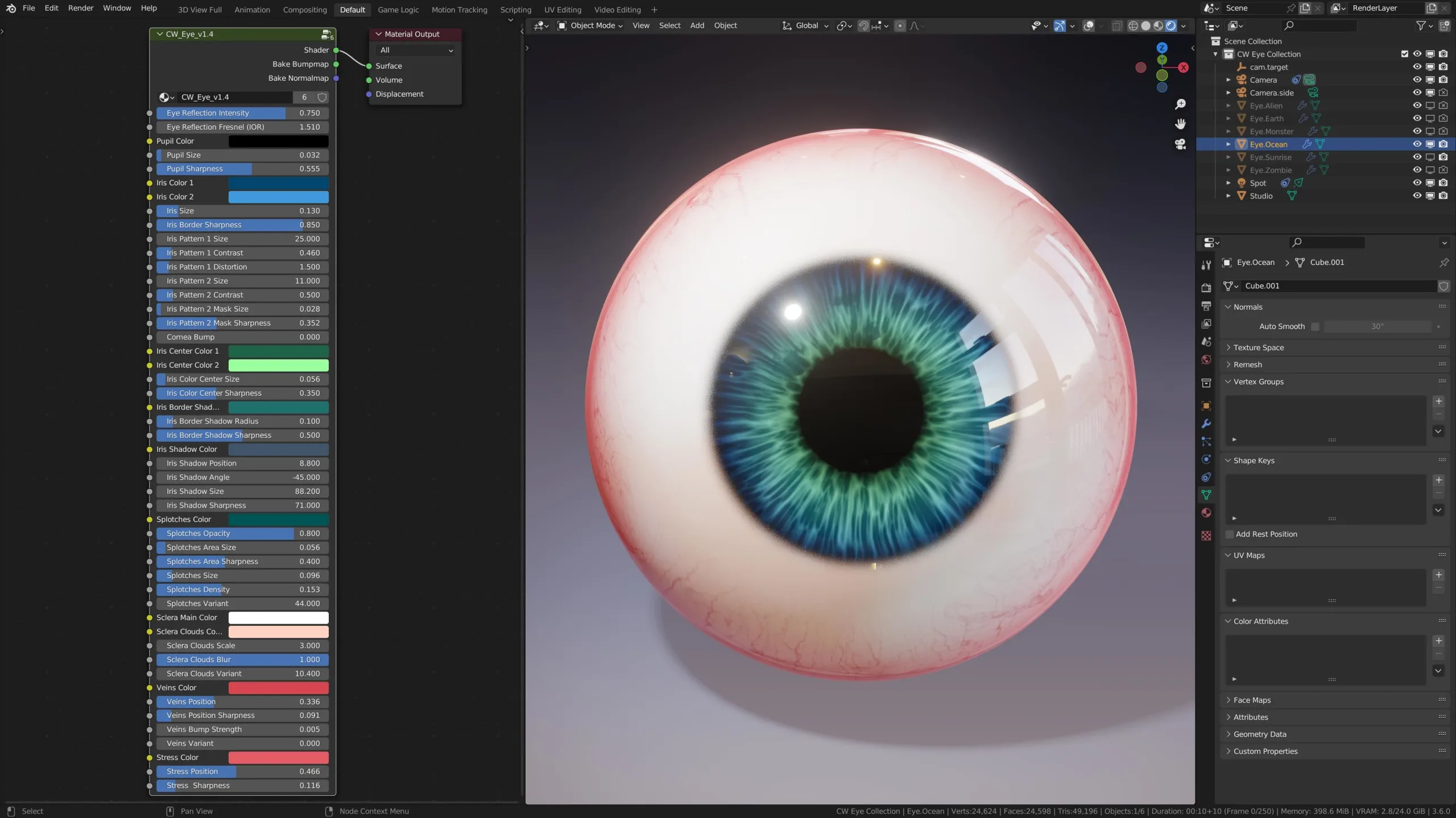
Task: Open the World properties tab
Action: point(1206,359)
